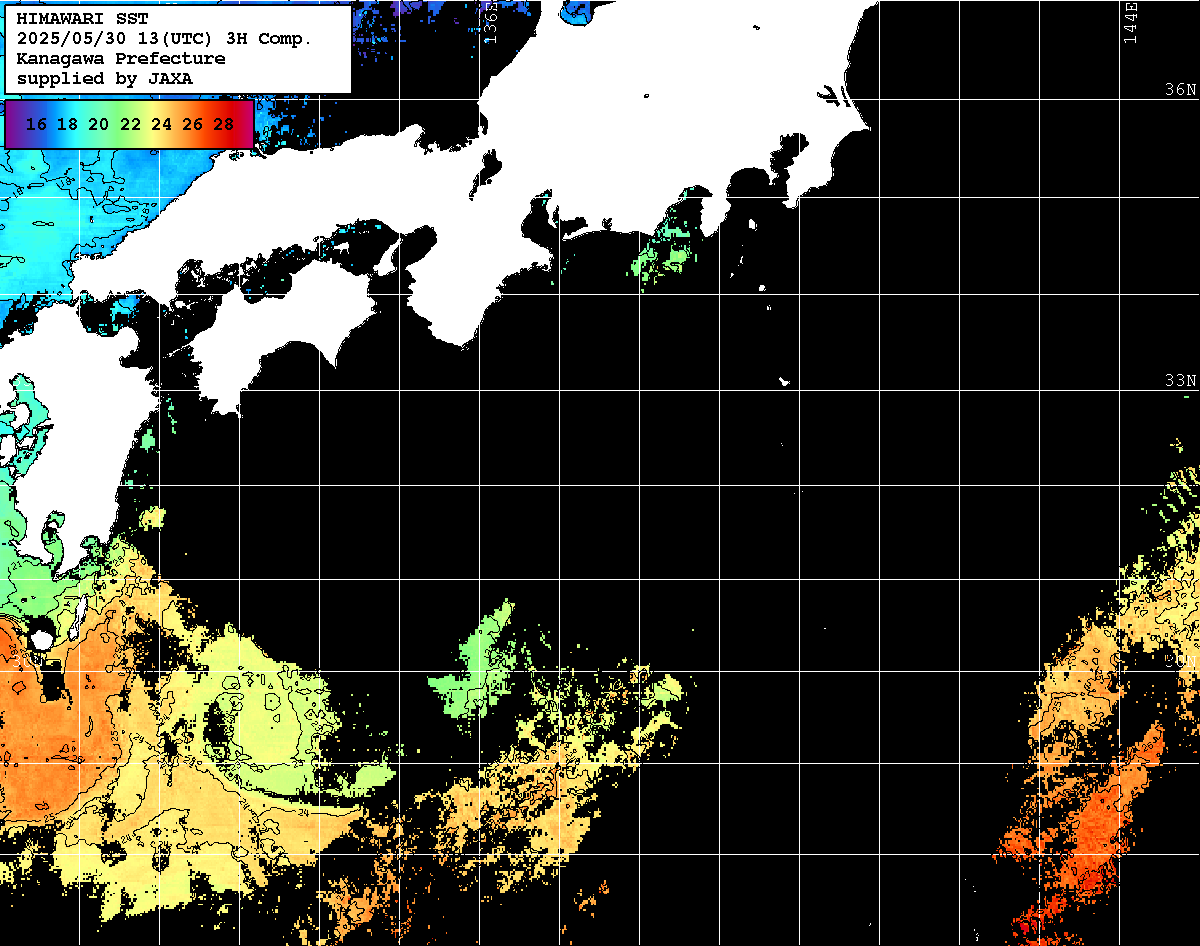Click the 'supplied by JAXA' credit text
Viewport: 1200px width, 946px height.
(105, 78)
